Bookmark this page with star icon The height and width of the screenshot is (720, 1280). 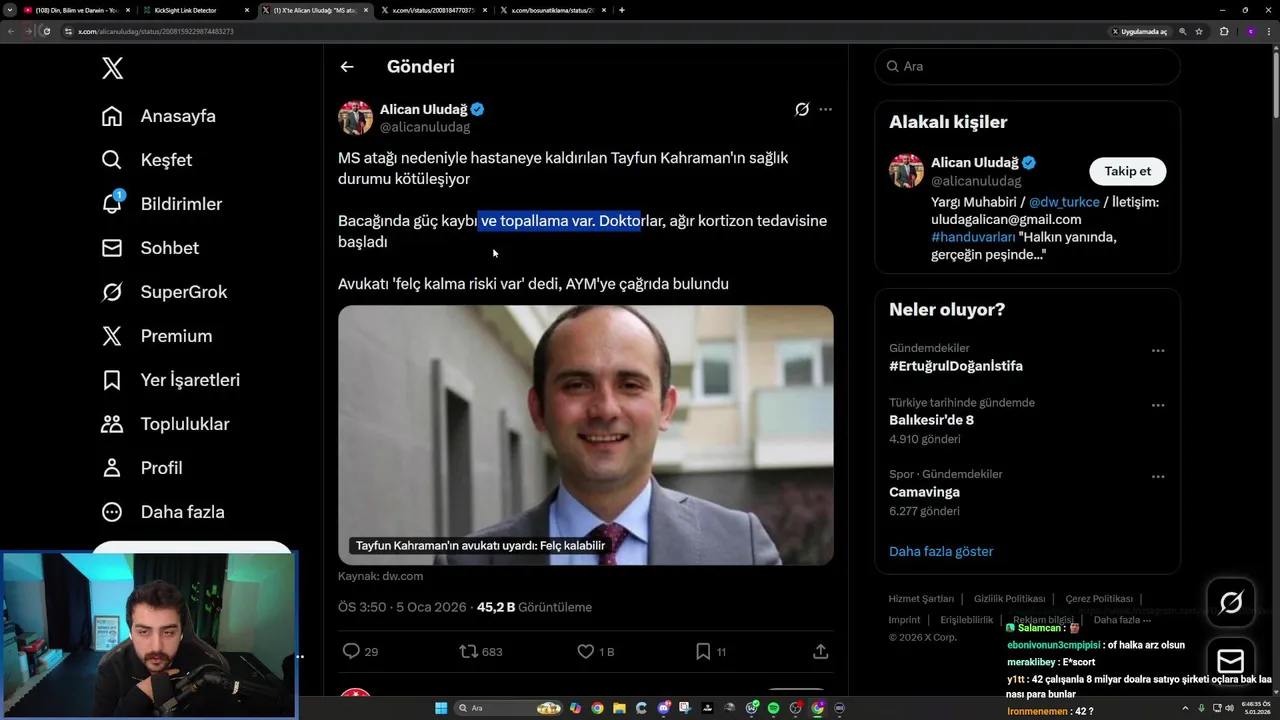1199,31
